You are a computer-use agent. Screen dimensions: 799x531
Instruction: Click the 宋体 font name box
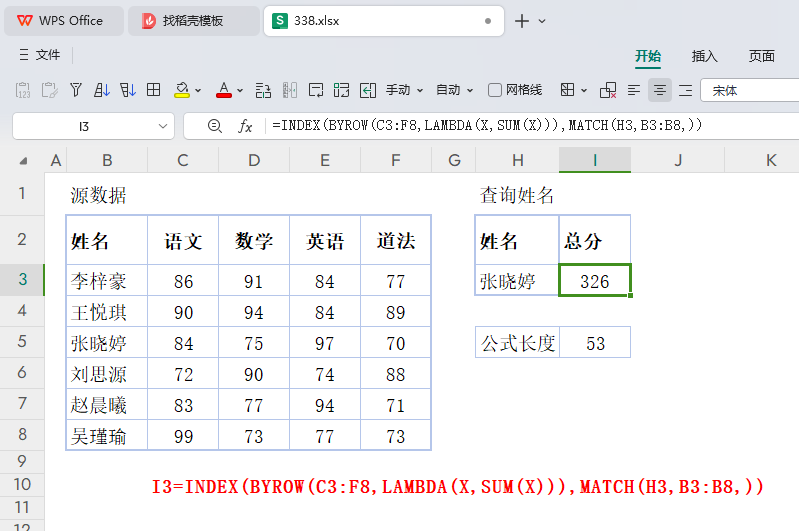pyautogui.click(x=750, y=90)
